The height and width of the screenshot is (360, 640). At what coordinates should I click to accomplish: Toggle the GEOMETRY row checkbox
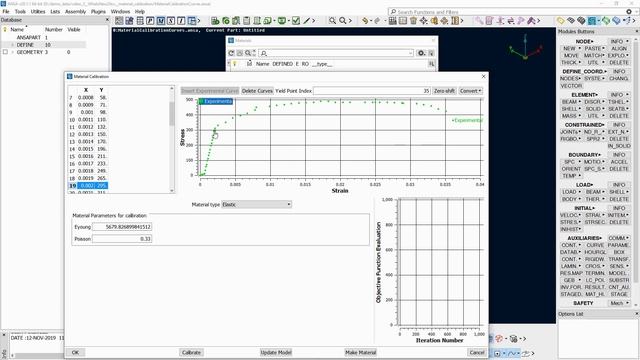tap(5, 52)
